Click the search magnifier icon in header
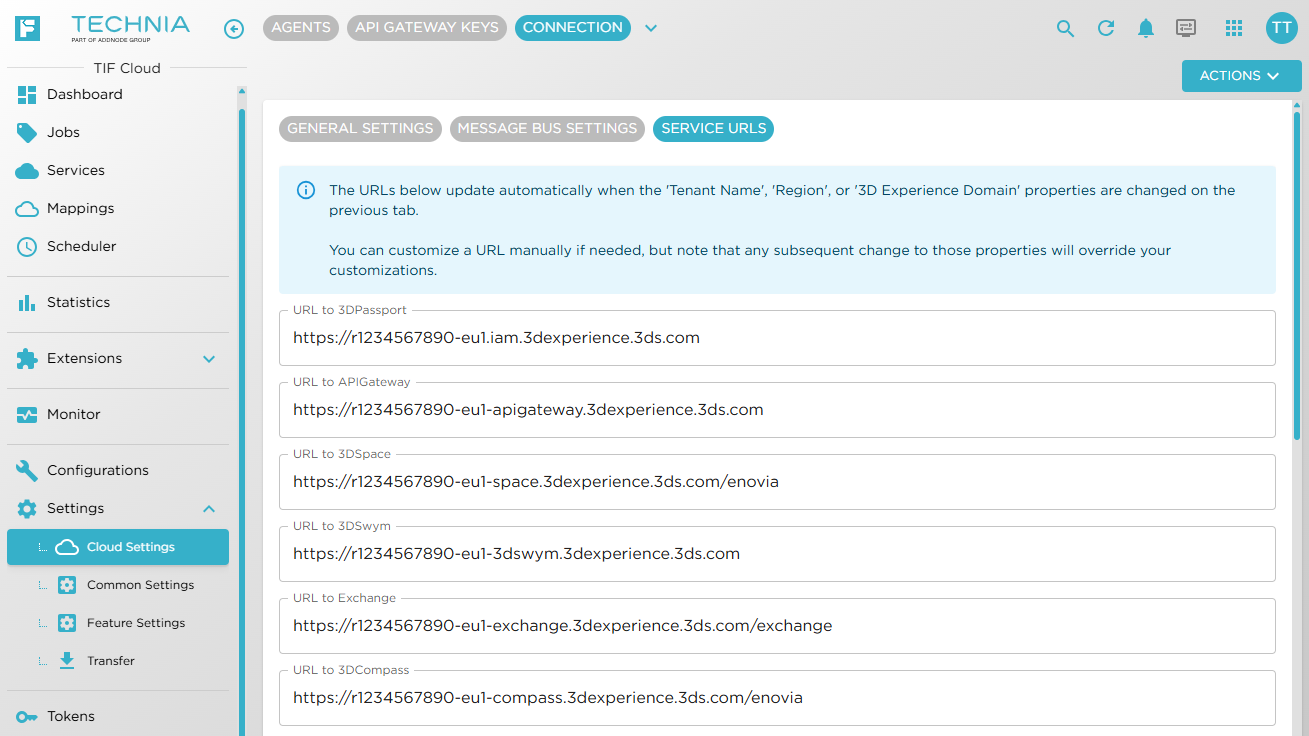 click(x=1066, y=28)
